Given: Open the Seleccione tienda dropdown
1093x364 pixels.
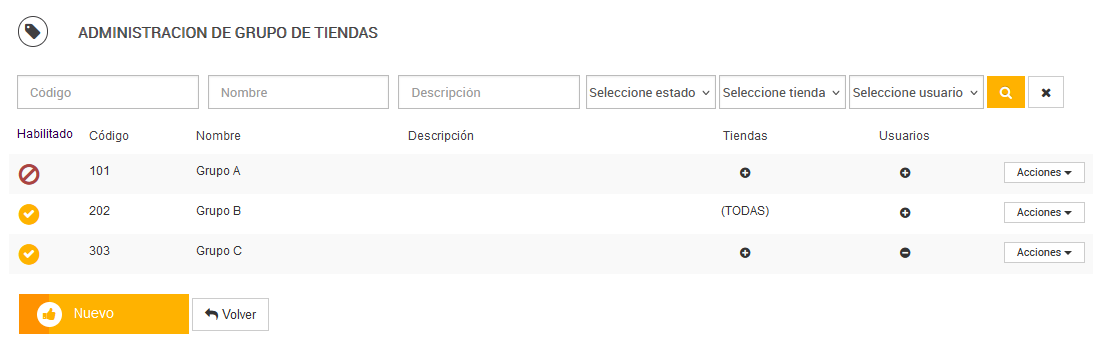Looking at the screenshot, I should tap(782, 92).
